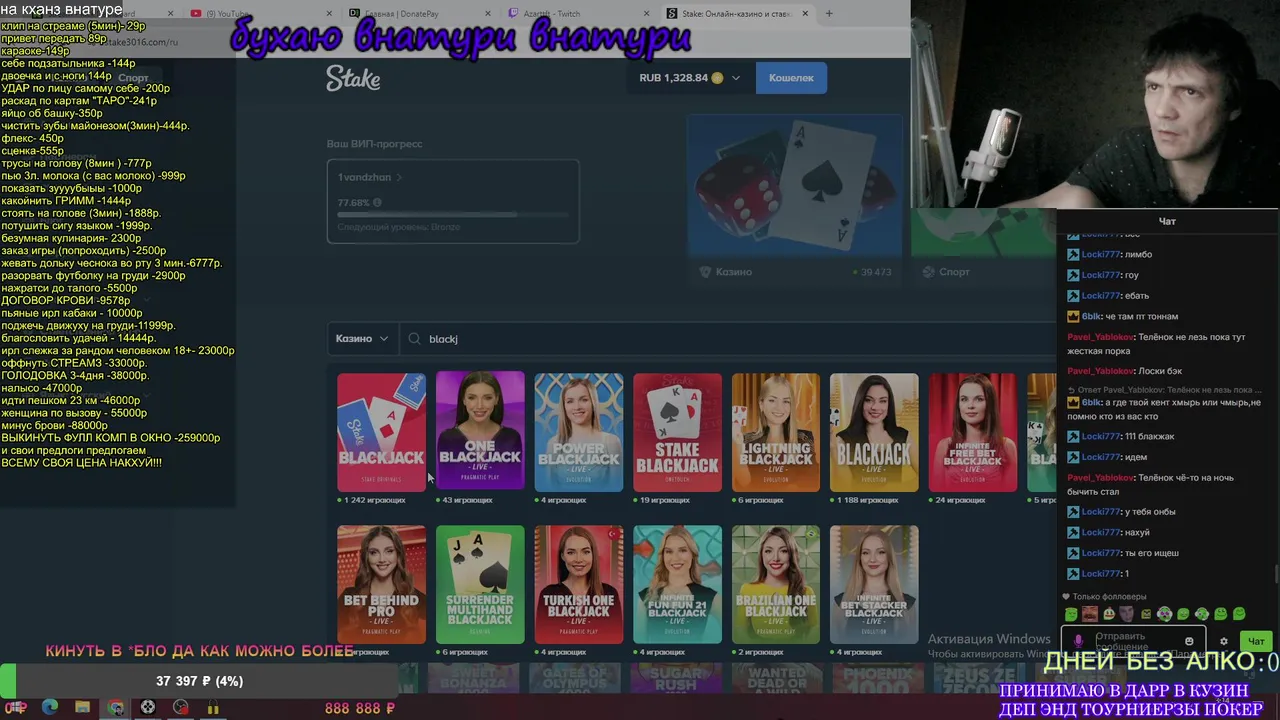
Task: Open a new browser tab with plus
Action: pyautogui.click(x=829, y=14)
